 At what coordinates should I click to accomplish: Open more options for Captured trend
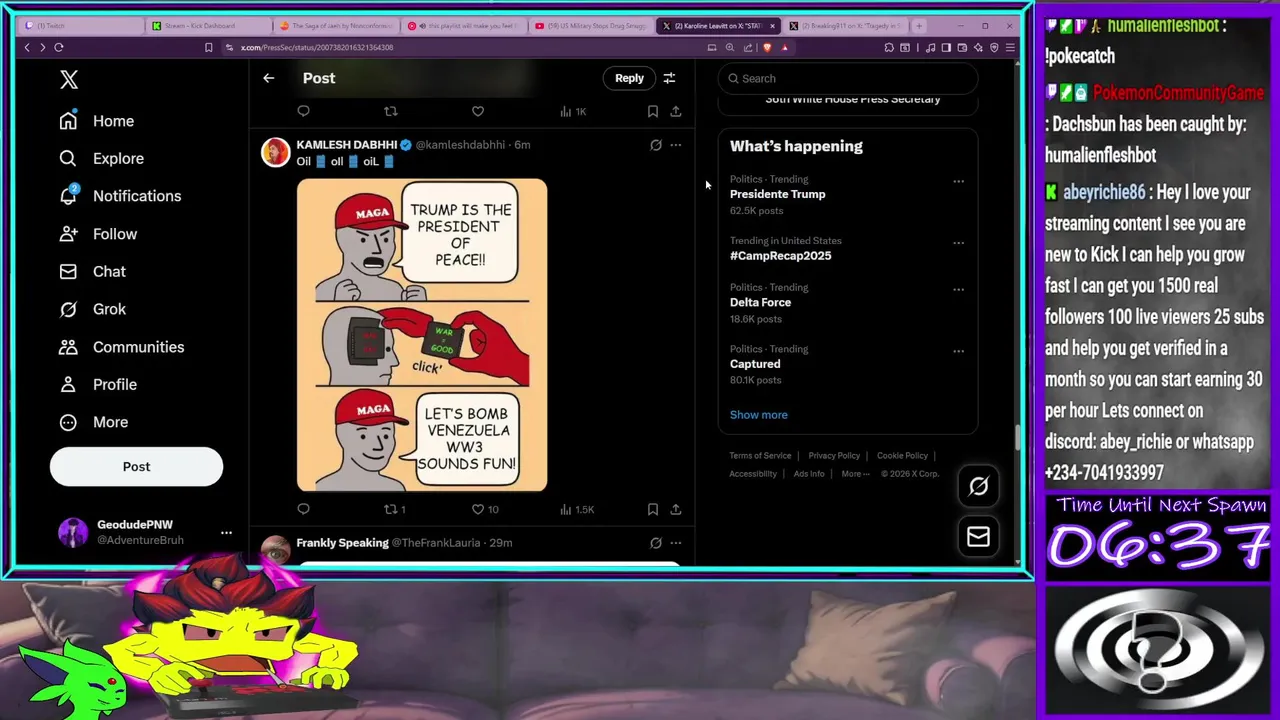click(958, 351)
